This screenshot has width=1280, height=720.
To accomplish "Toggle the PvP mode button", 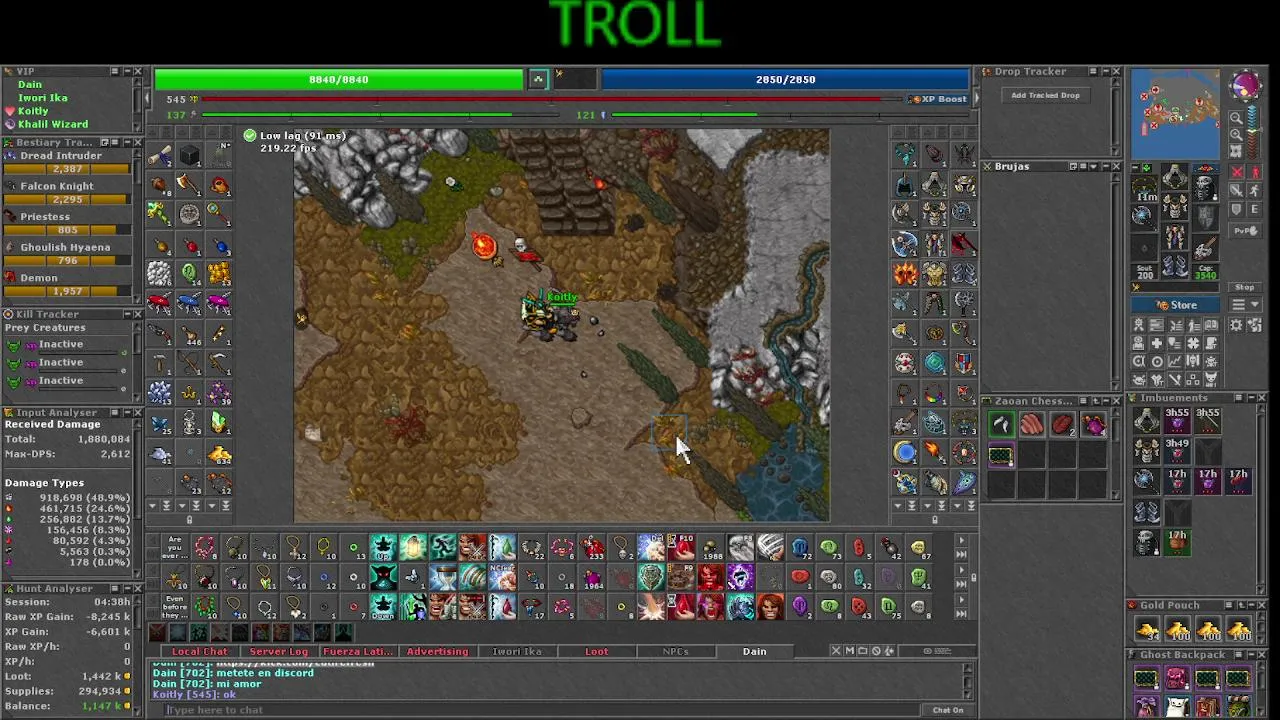I will click(1246, 231).
